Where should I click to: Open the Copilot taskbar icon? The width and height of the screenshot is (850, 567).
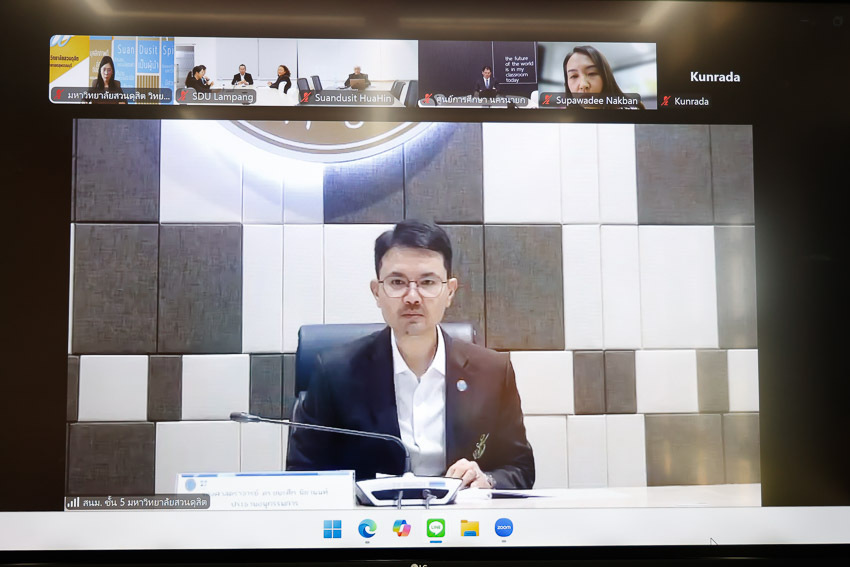402,529
